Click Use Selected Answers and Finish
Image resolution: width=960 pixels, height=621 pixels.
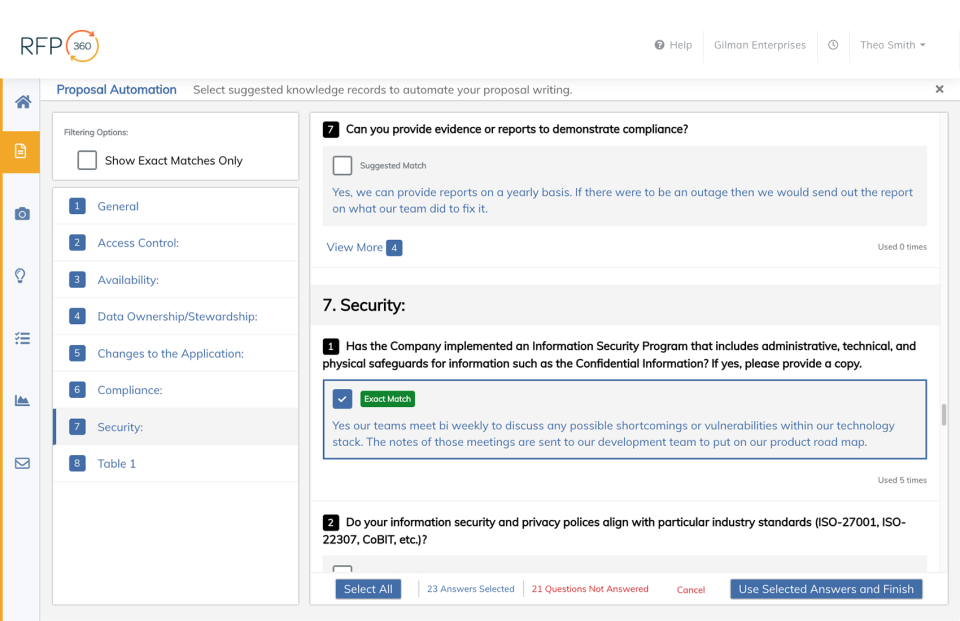tap(826, 589)
